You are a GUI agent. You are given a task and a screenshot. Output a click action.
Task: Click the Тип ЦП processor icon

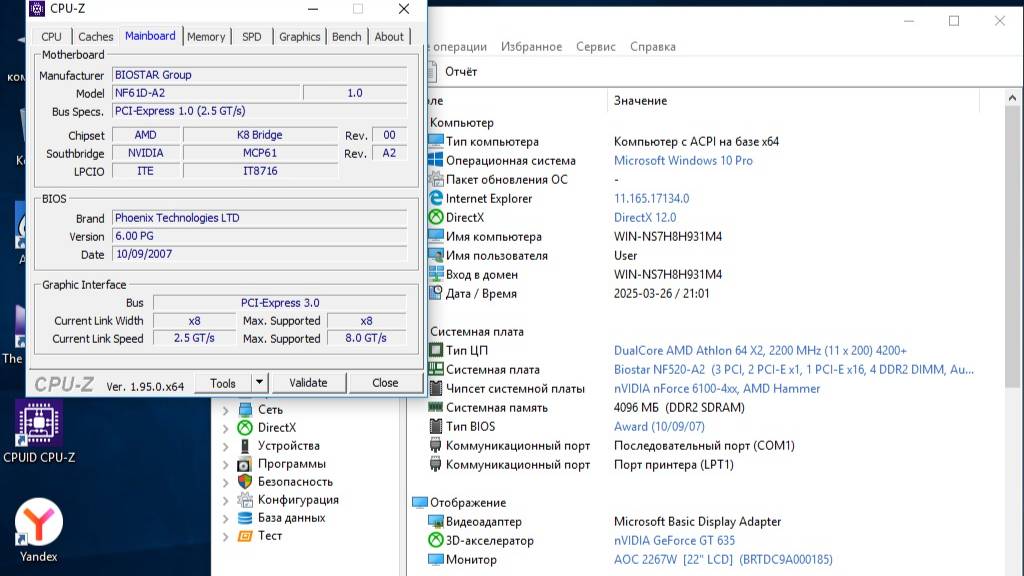click(x=436, y=350)
